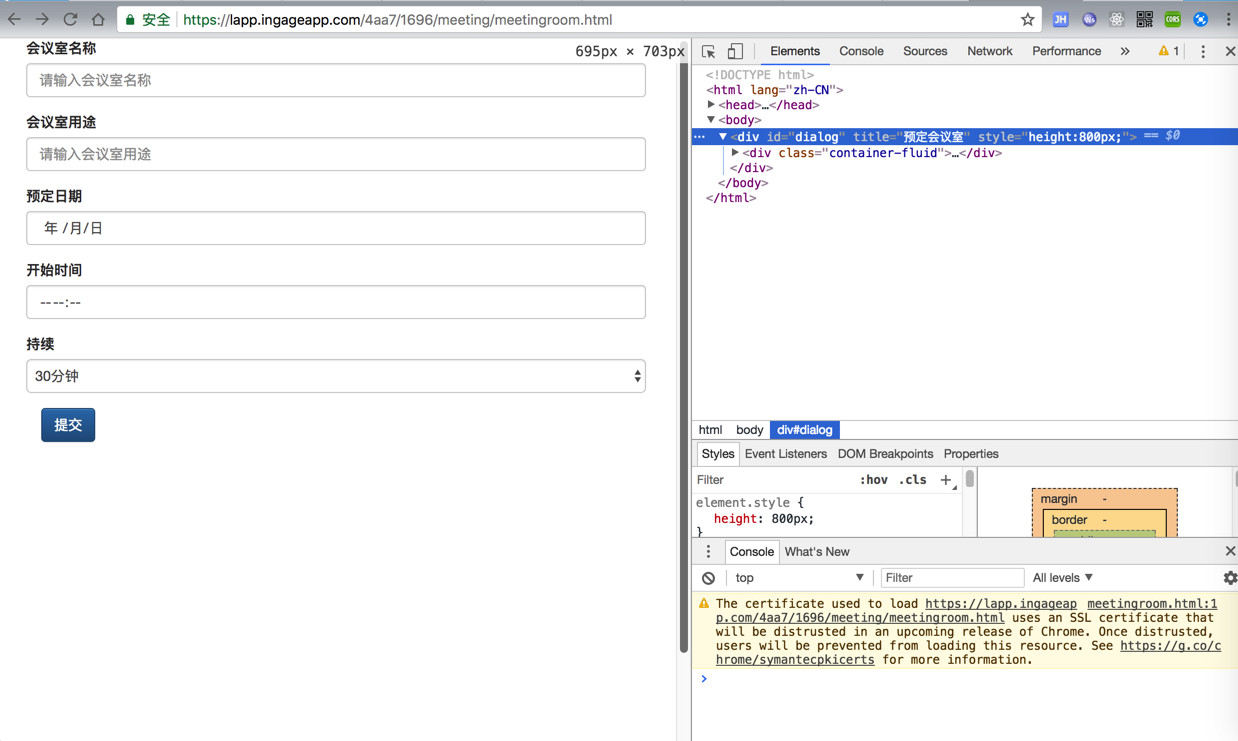Screen dimensions: 1238x741
Task: Bookmark this page with the star
Action: coord(1027,19)
